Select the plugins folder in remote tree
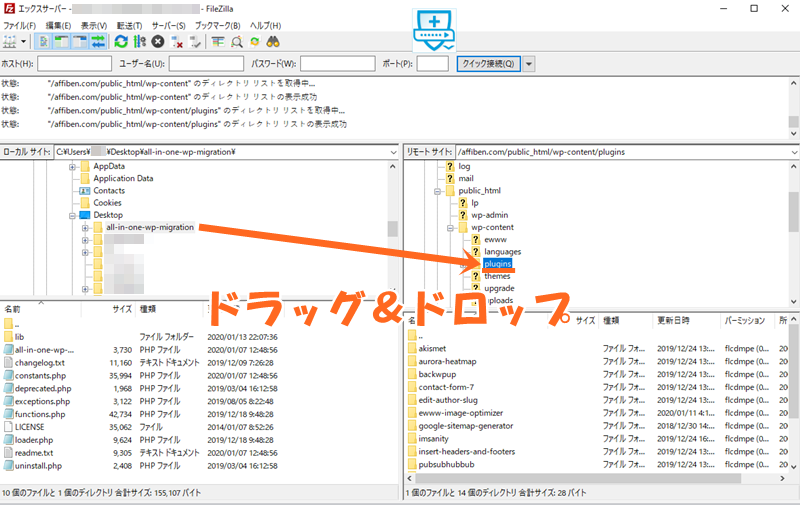 point(497,264)
